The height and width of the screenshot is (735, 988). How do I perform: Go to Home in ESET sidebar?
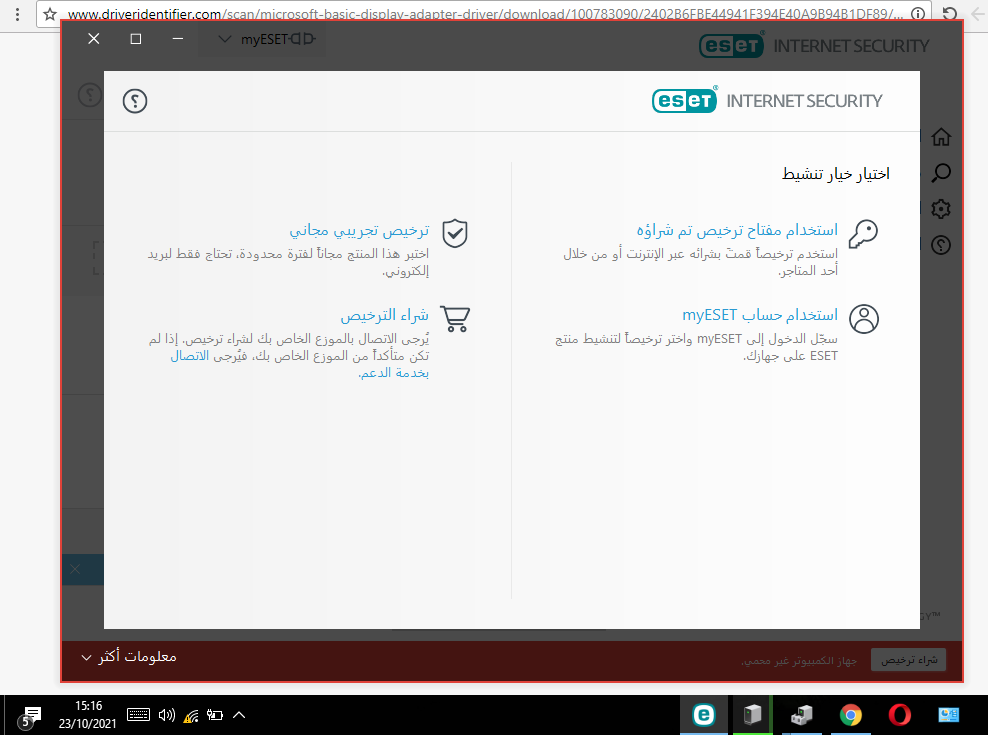tap(941, 137)
